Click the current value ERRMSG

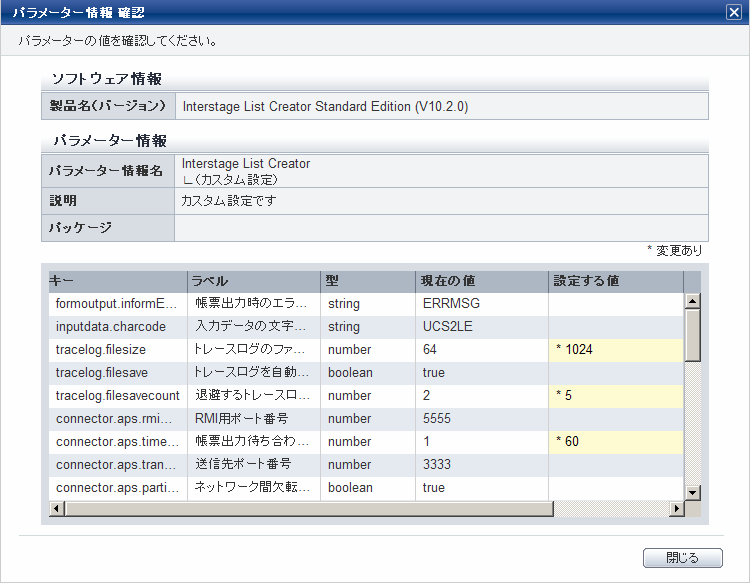pyautogui.click(x=451, y=304)
